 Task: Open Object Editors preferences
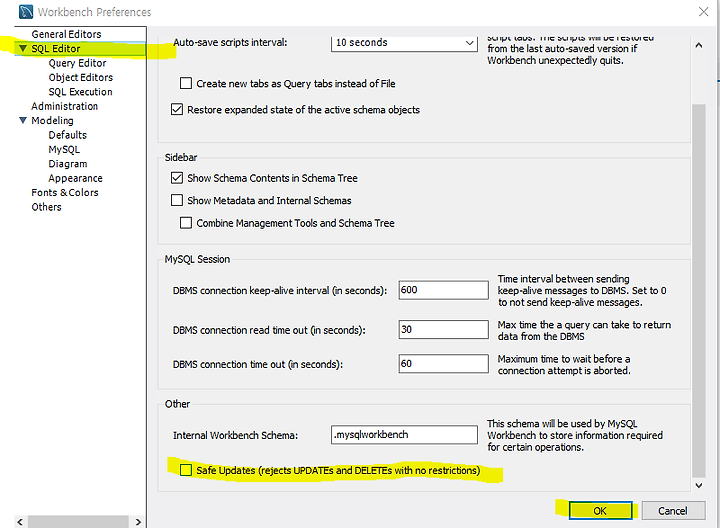click(80, 77)
